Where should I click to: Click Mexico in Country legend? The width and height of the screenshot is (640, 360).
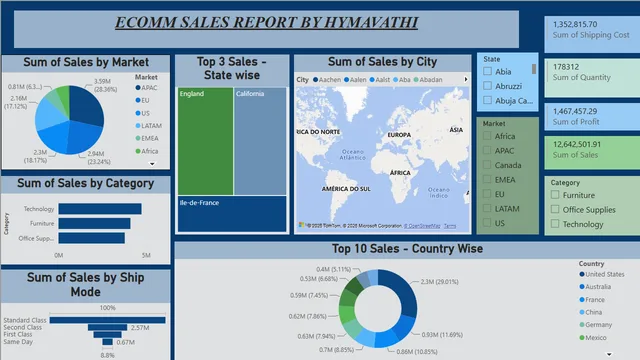pos(593,338)
